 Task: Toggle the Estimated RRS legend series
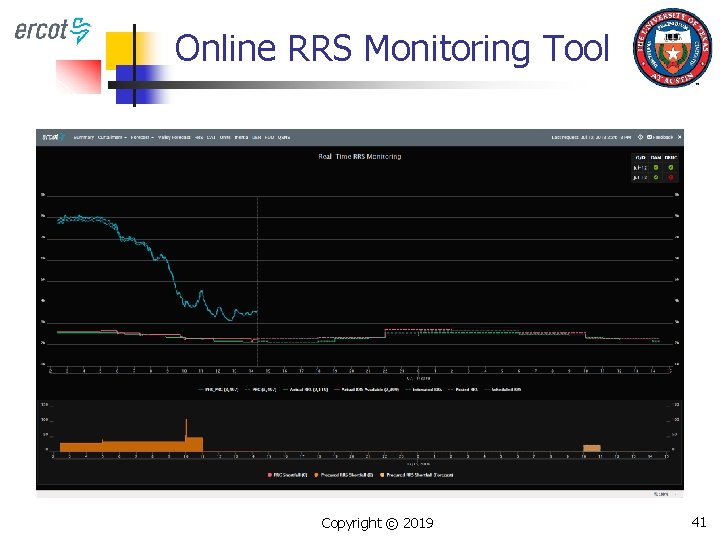pos(423,389)
